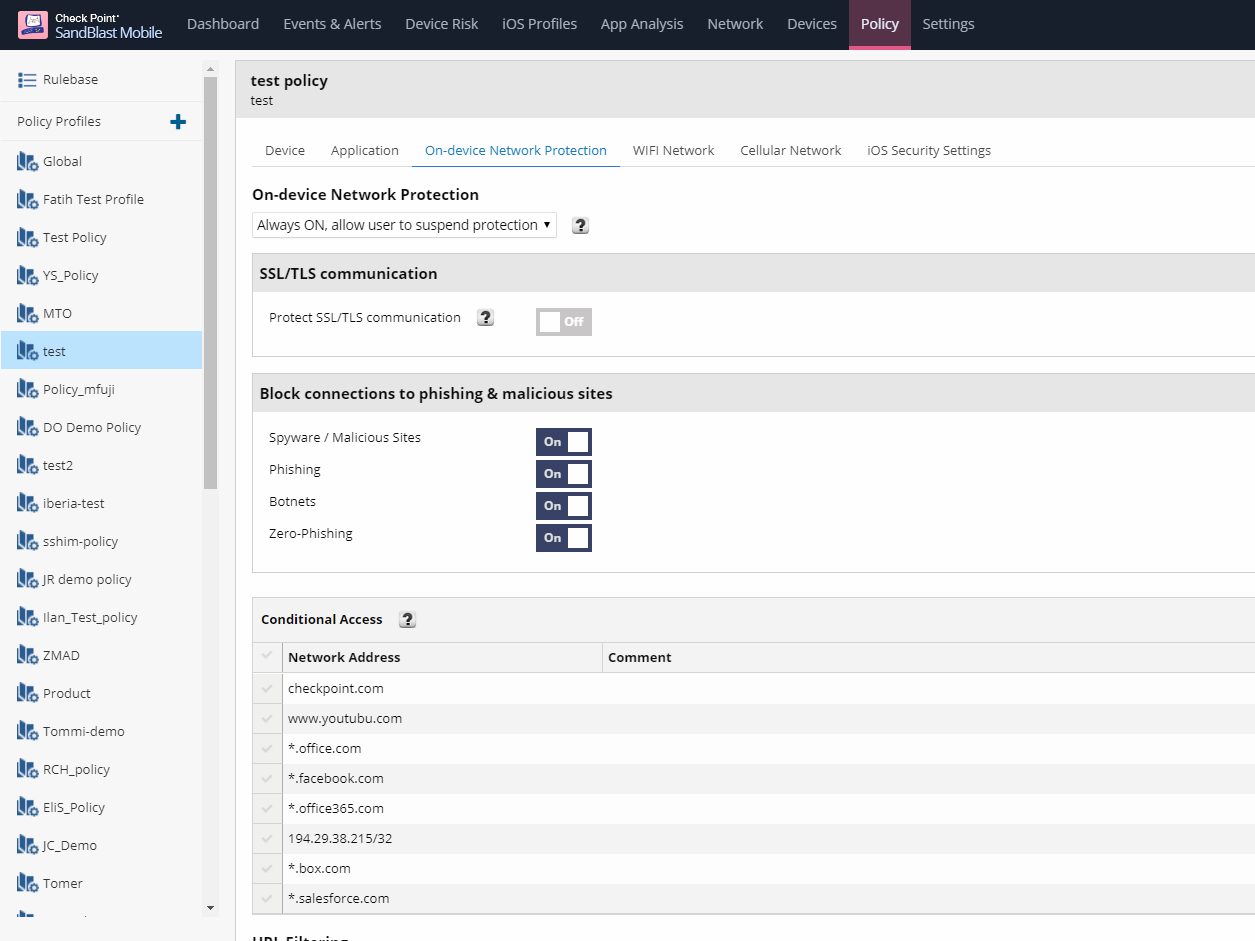
Task: Click the Global policy profile icon
Action: tap(27, 162)
